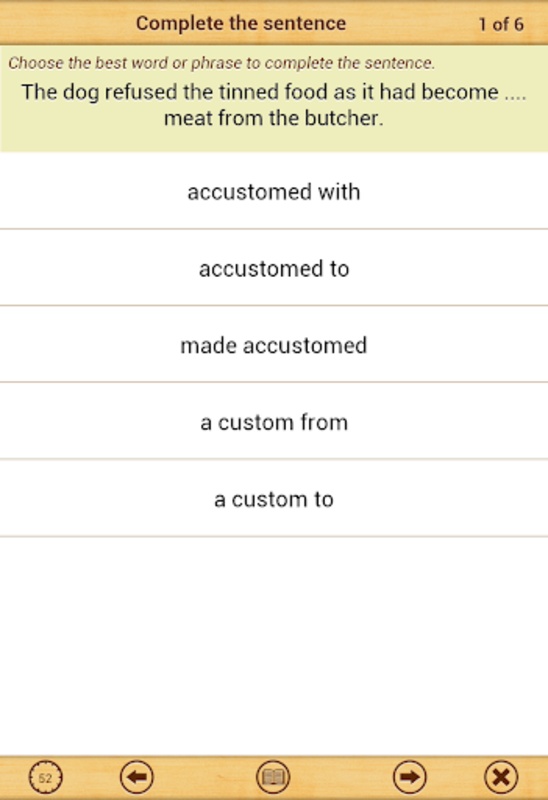Go back with the left arrow icon
The height and width of the screenshot is (800, 548).
[137, 777]
